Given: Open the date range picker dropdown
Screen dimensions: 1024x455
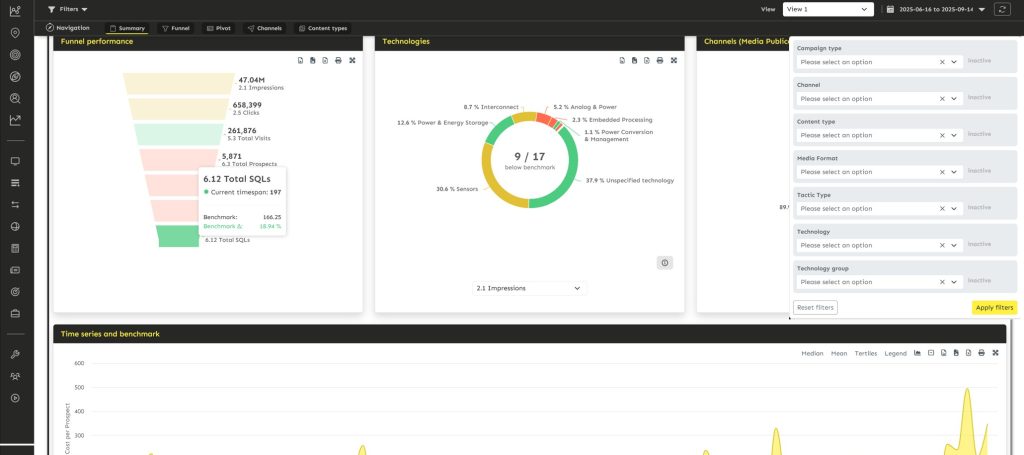Looking at the screenshot, I should [937, 9].
